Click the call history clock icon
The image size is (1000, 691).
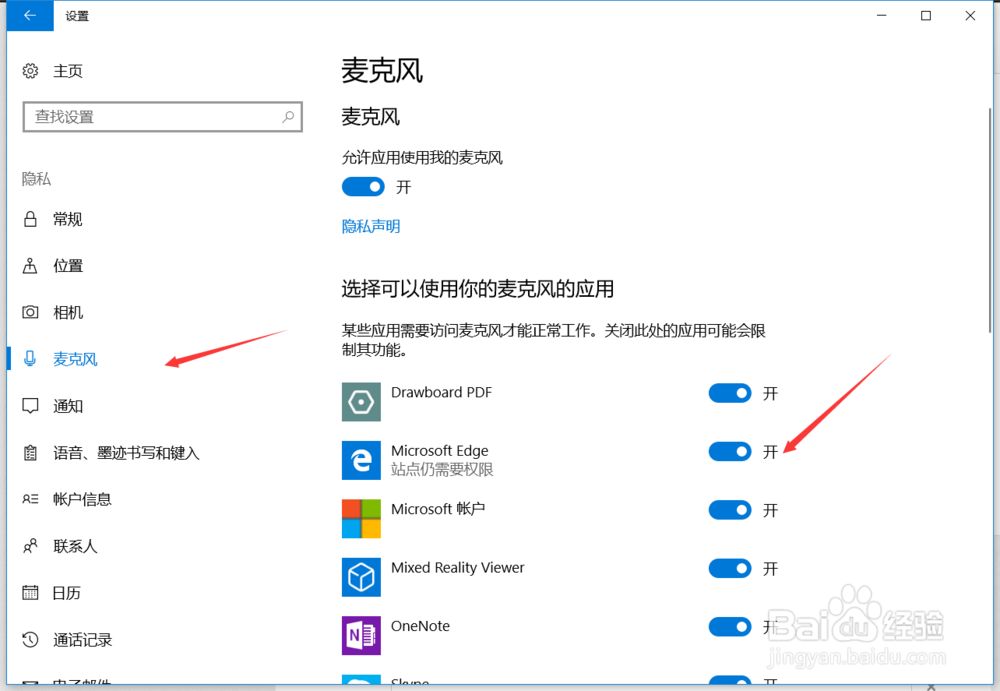coord(30,639)
